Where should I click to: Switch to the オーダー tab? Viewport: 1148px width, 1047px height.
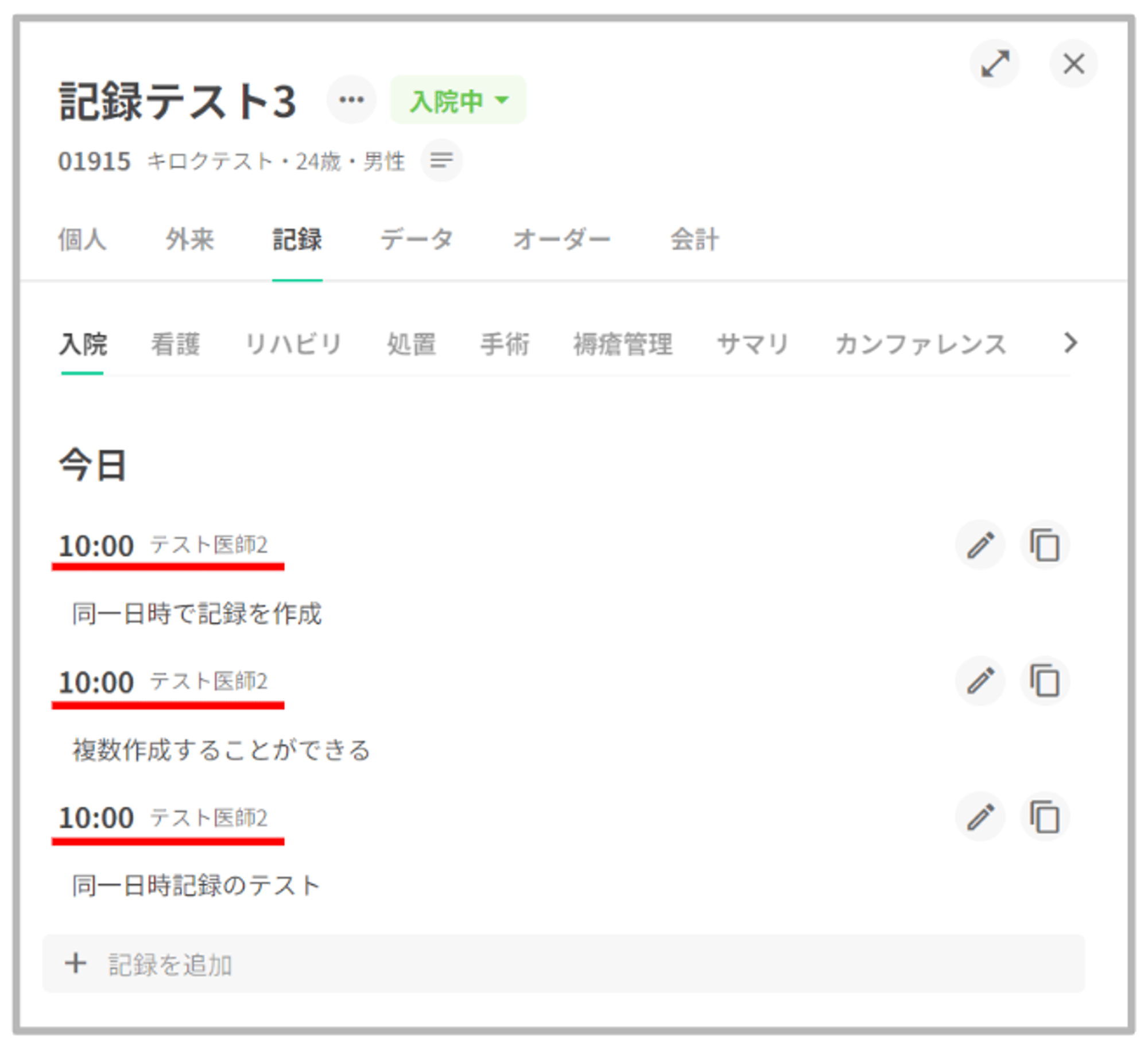click(x=561, y=239)
